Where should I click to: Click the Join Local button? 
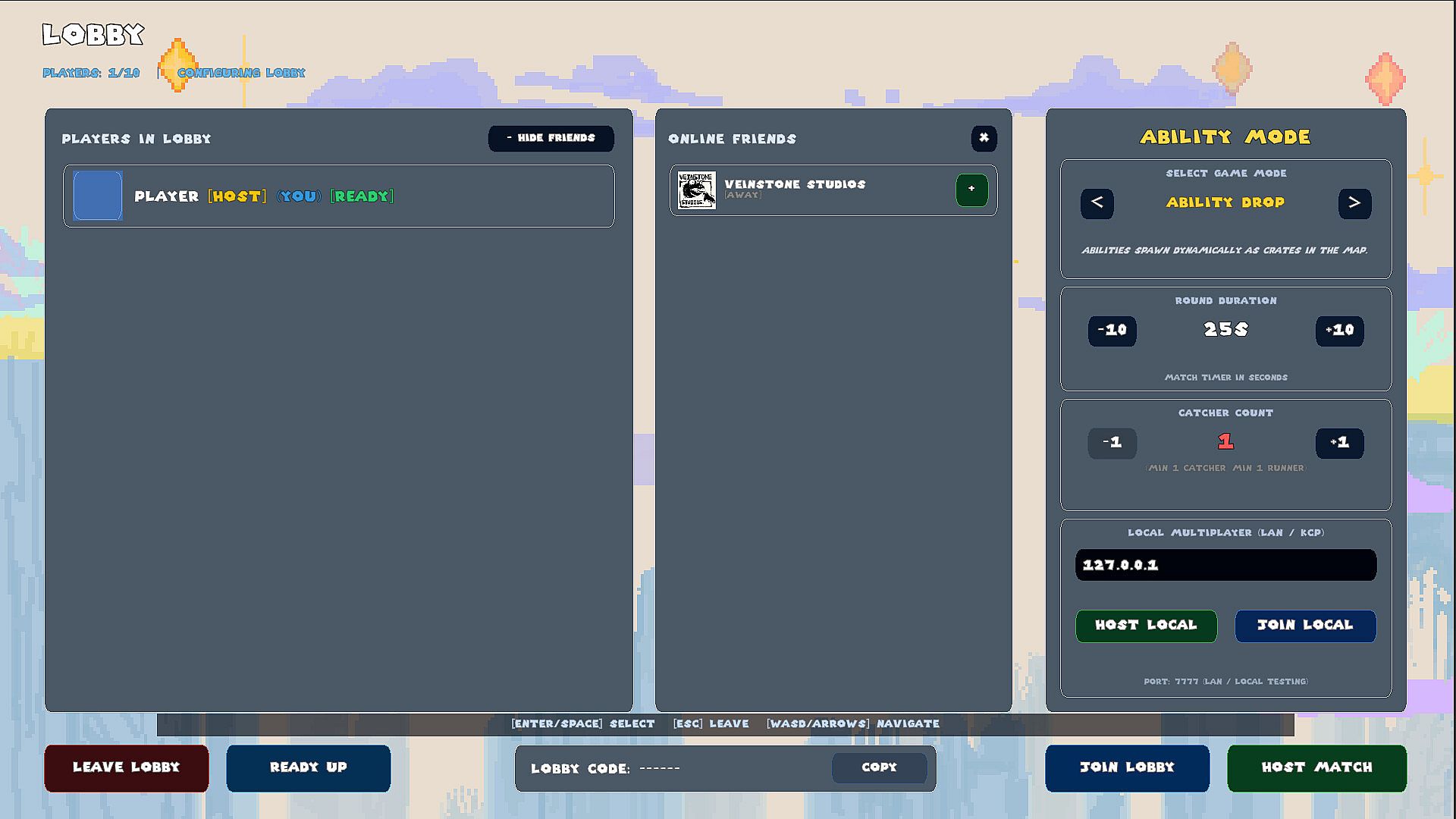click(x=1305, y=626)
